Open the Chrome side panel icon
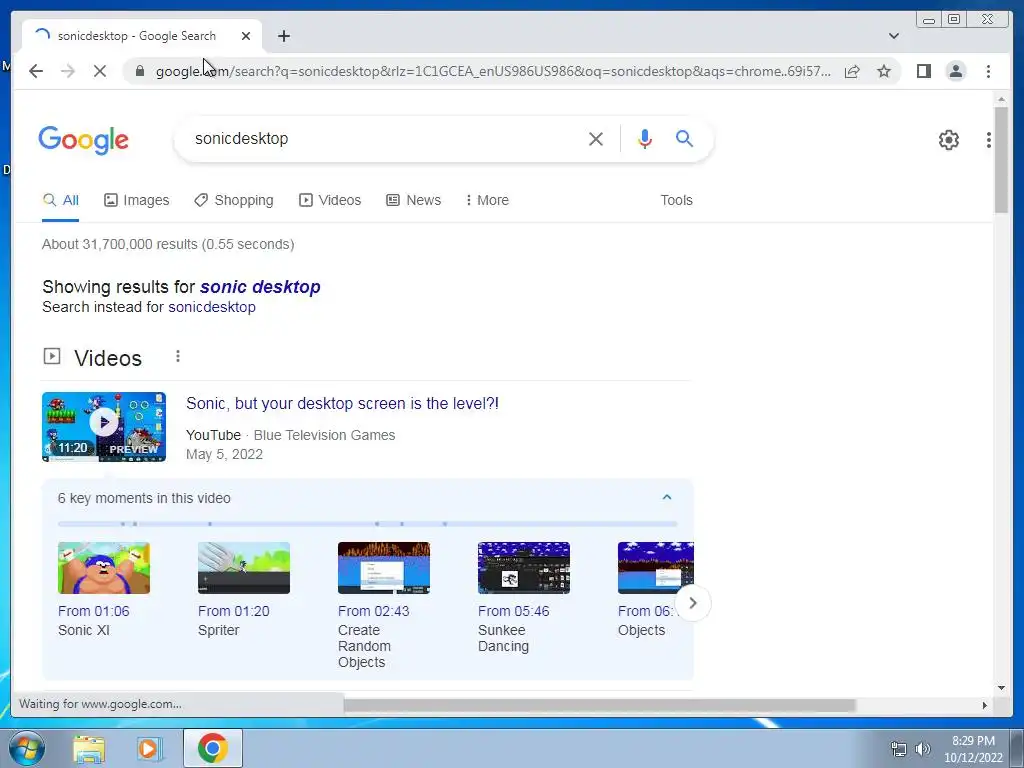This screenshot has width=1024, height=768. coord(923,71)
